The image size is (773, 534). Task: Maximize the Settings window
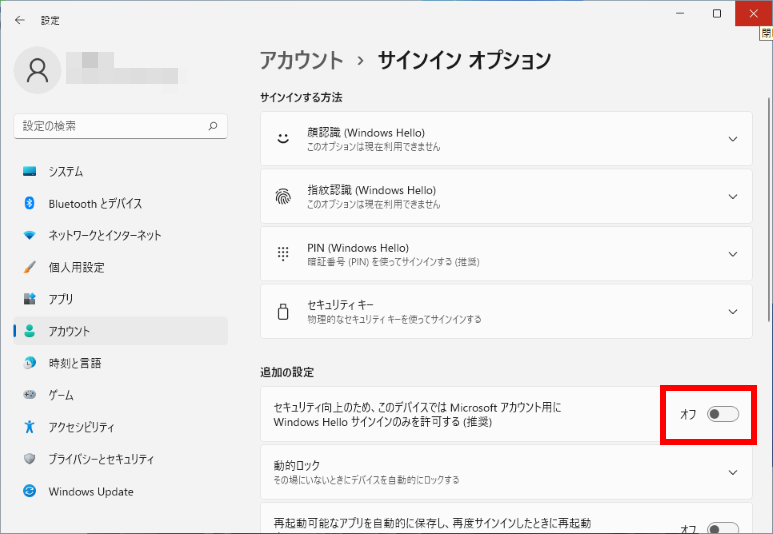click(x=717, y=13)
